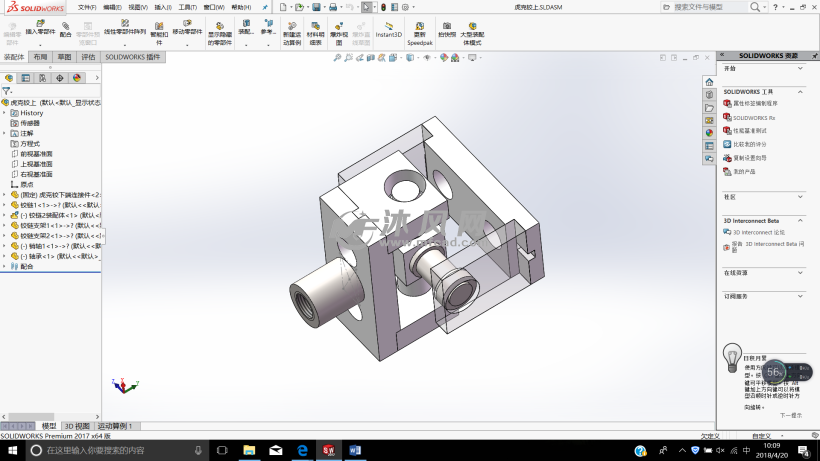Open Linear Component Pattern tool
This screenshot has height=461, width=820.
[x=125, y=28]
